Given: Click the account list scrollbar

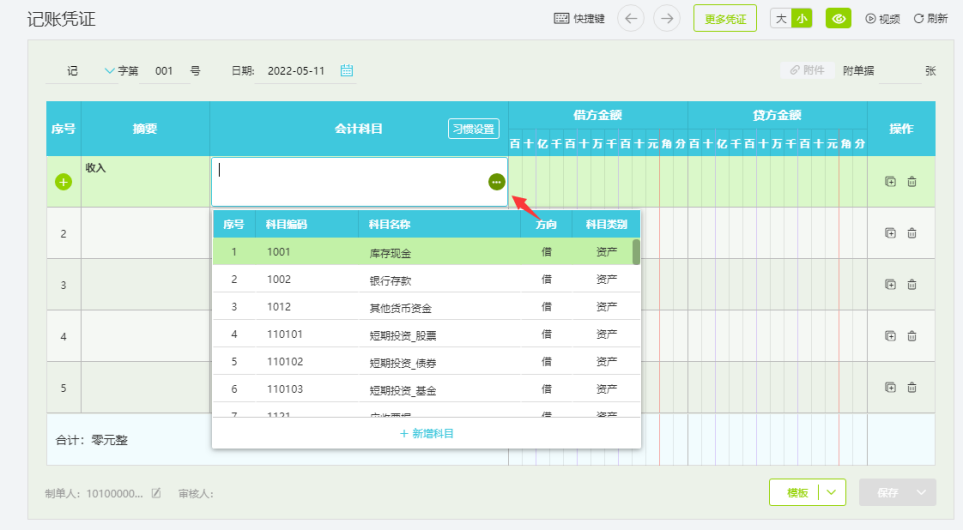Looking at the screenshot, I should coord(636,252).
